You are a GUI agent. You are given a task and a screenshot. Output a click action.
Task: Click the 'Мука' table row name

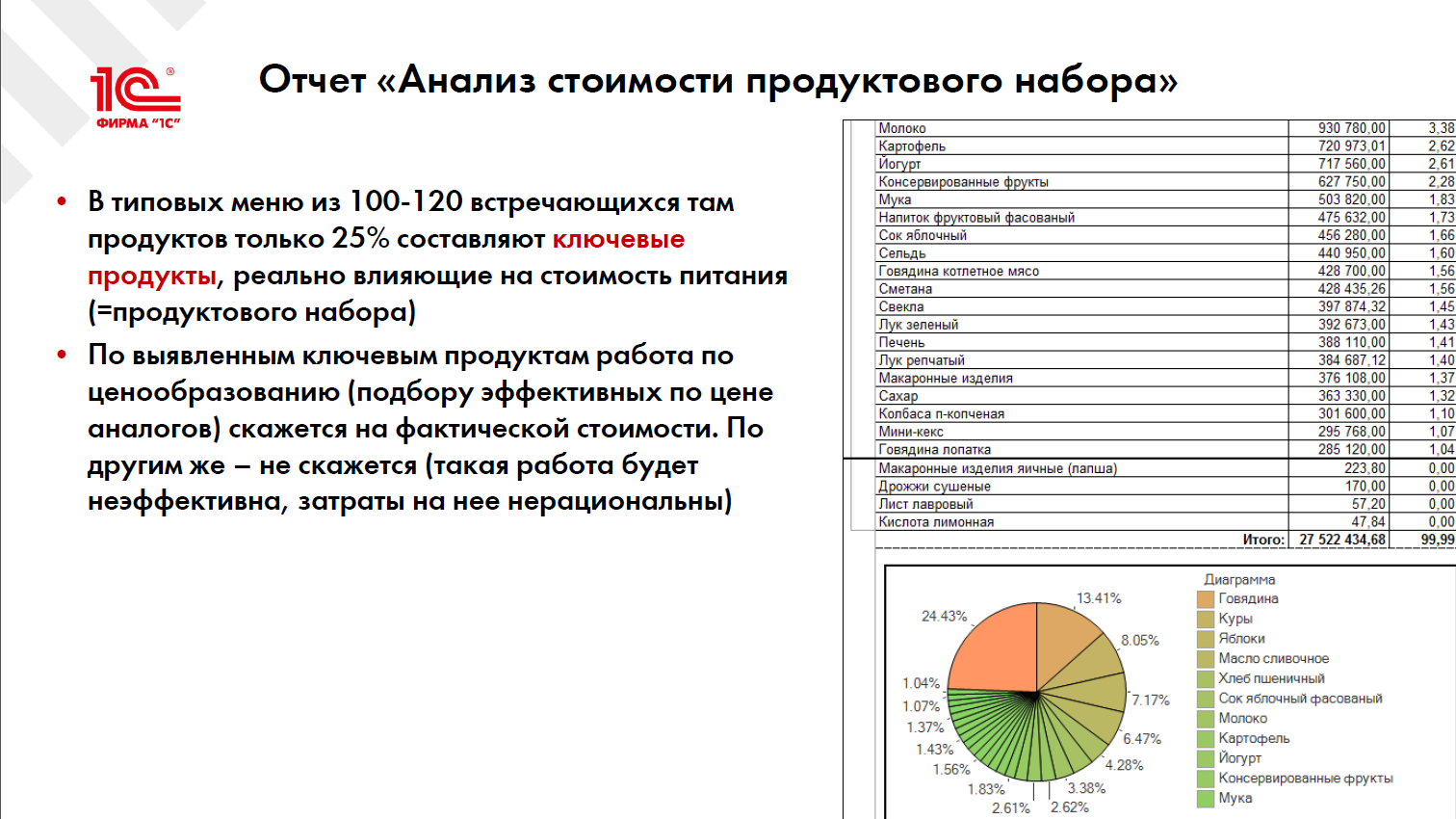895,199
